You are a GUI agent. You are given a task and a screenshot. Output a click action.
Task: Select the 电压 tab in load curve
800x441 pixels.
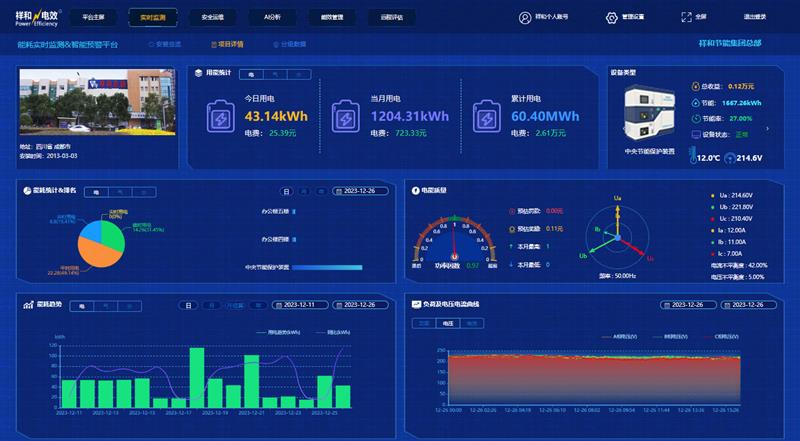pos(447,323)
